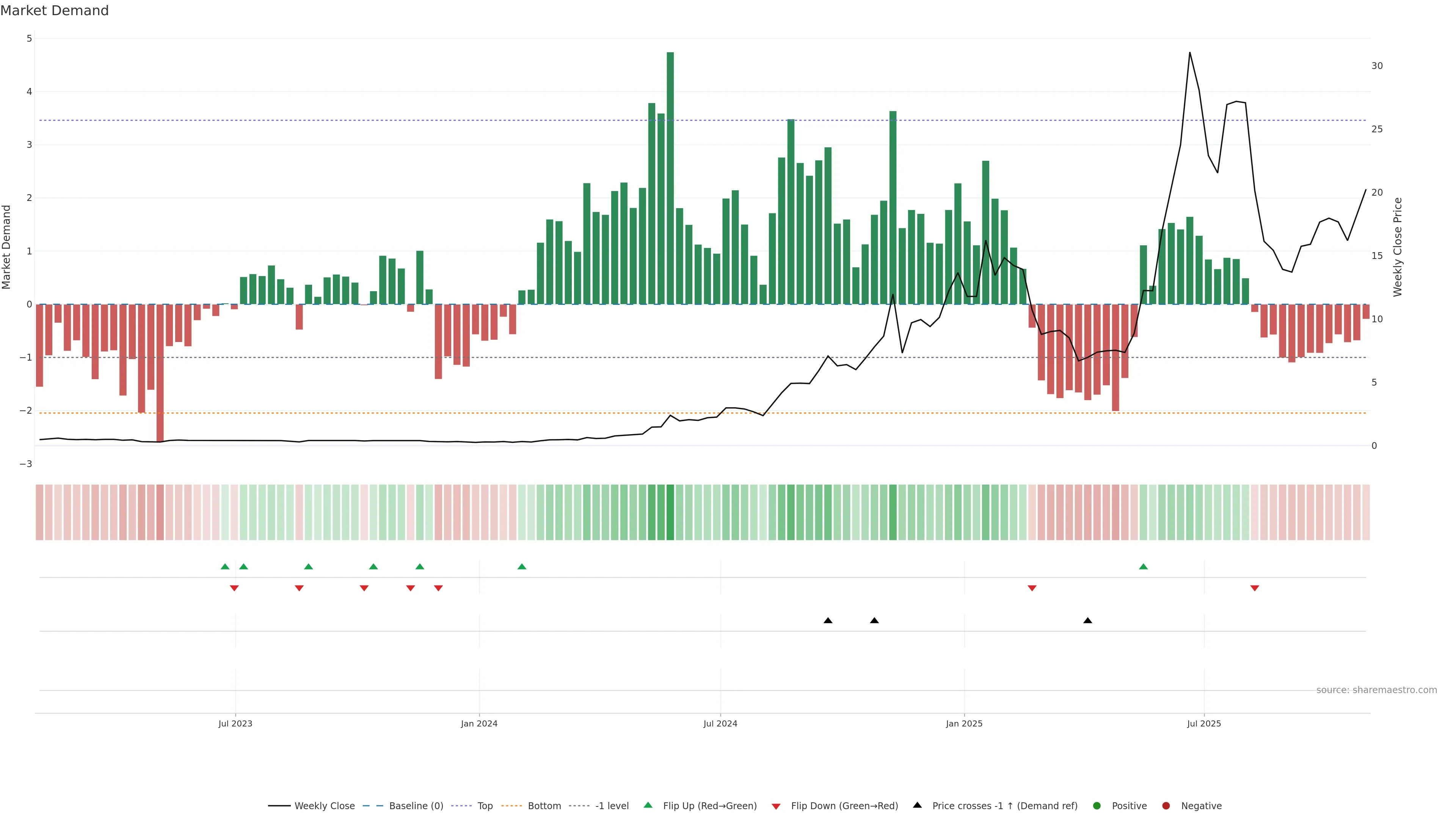Image resolution: width=1456 pixels, height=819 pixels.
Task: Click the green Positive circle legend icon
Action: [x=1097, y=805]
